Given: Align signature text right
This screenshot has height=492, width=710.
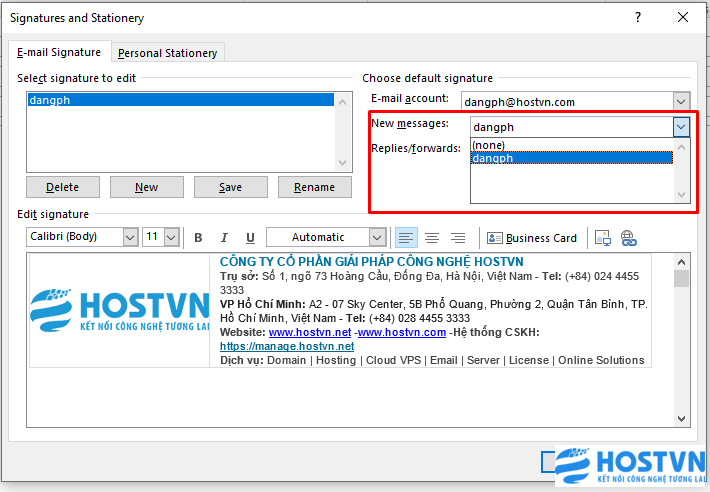Looking at the screenshot, I should [x=458, y=238].
